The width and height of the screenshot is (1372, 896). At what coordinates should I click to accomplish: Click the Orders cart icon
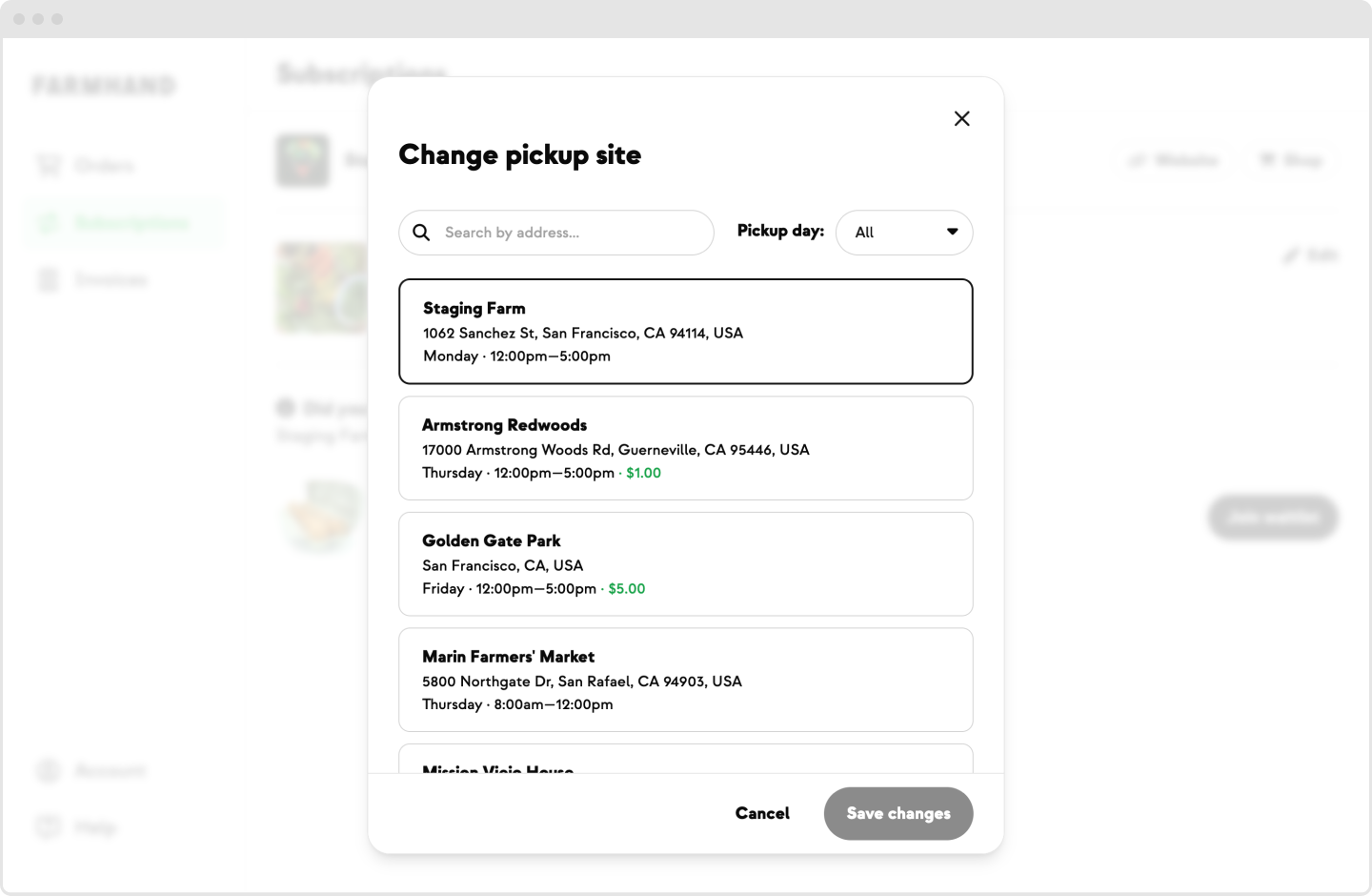point(49,166)
